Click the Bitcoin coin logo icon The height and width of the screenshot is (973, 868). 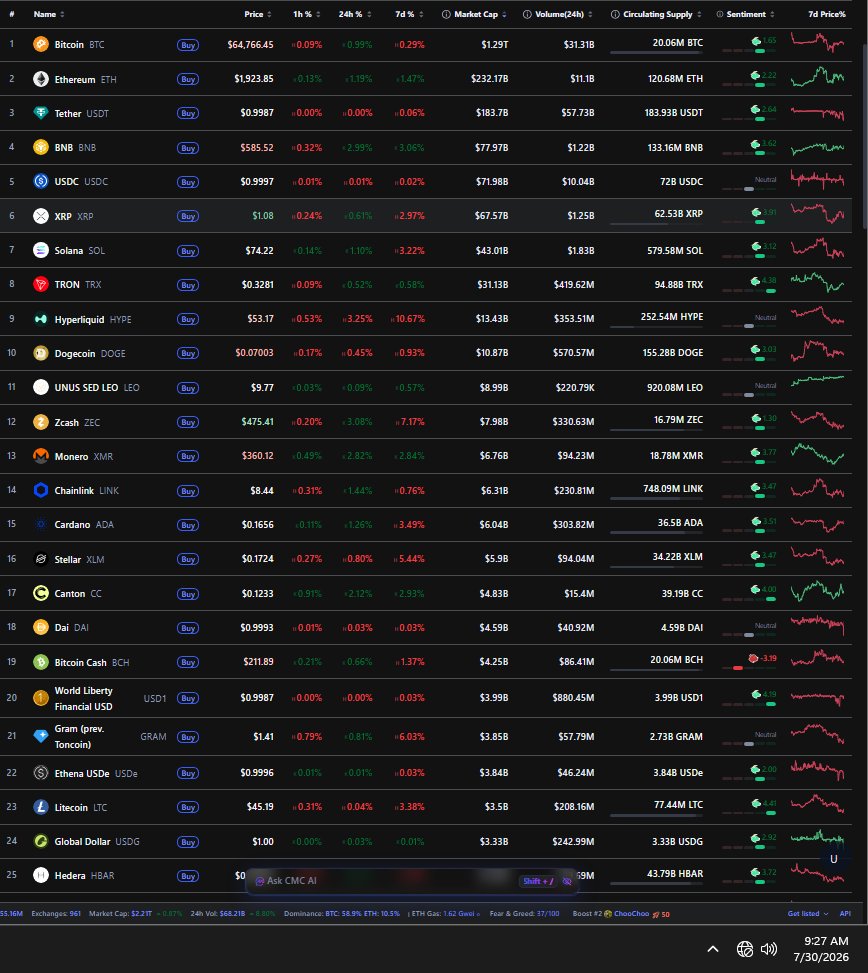pos(41,44)
